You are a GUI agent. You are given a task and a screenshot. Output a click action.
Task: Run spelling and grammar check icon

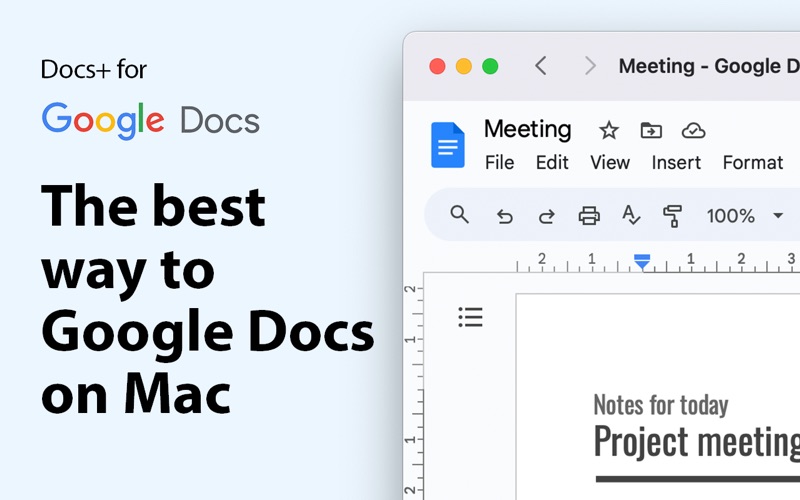[x=631, y=215]
